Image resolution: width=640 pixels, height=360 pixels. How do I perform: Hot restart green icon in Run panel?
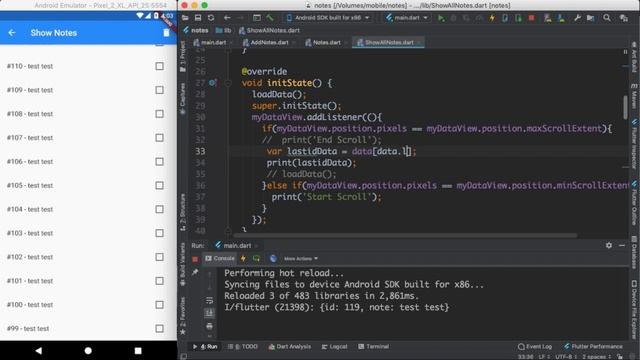(256, 258)
